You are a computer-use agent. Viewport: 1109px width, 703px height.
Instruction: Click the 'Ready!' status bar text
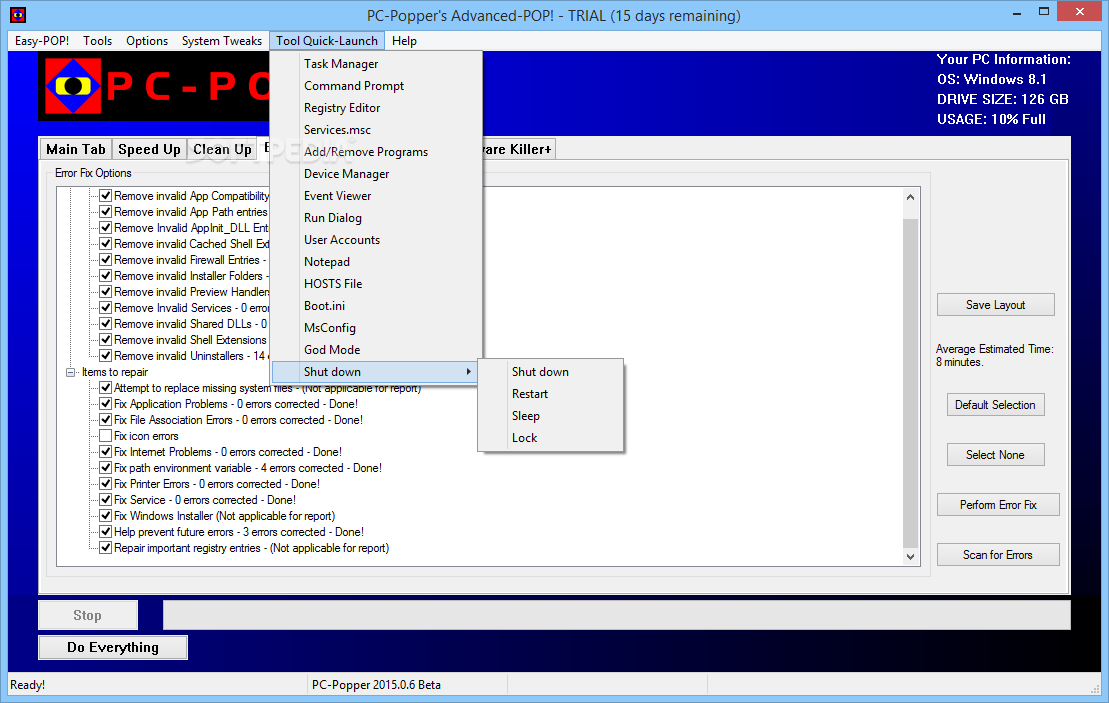pos(28,685)
